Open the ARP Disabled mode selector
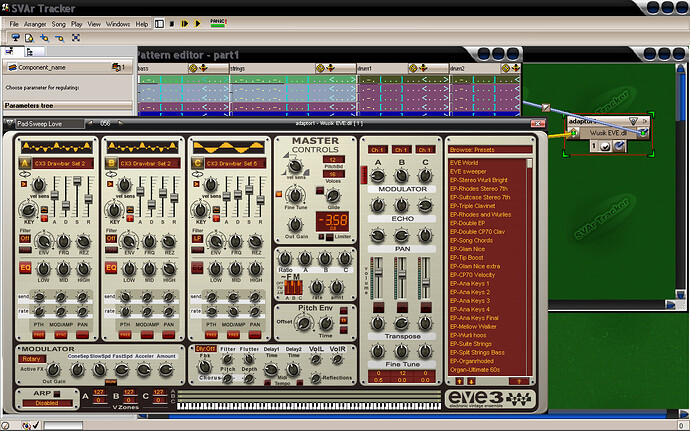Image resolution: width=690 pixels, height=431 pixels. point(47,403)
